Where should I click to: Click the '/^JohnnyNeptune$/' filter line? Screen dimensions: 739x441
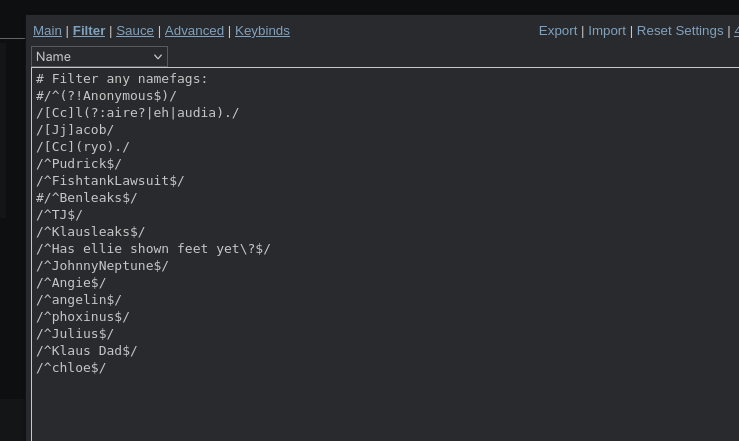click(102, 265)
